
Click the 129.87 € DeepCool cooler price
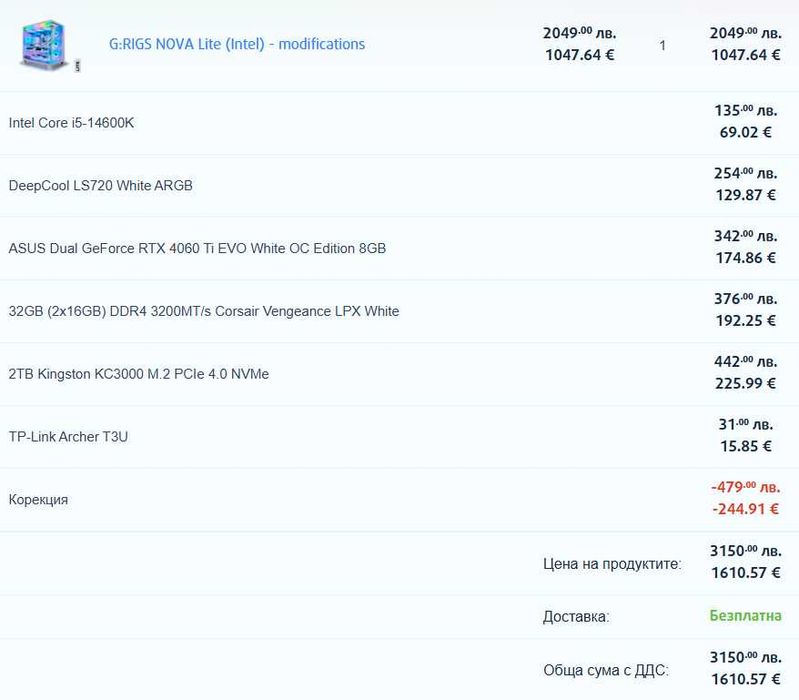(x=745, y=195)
